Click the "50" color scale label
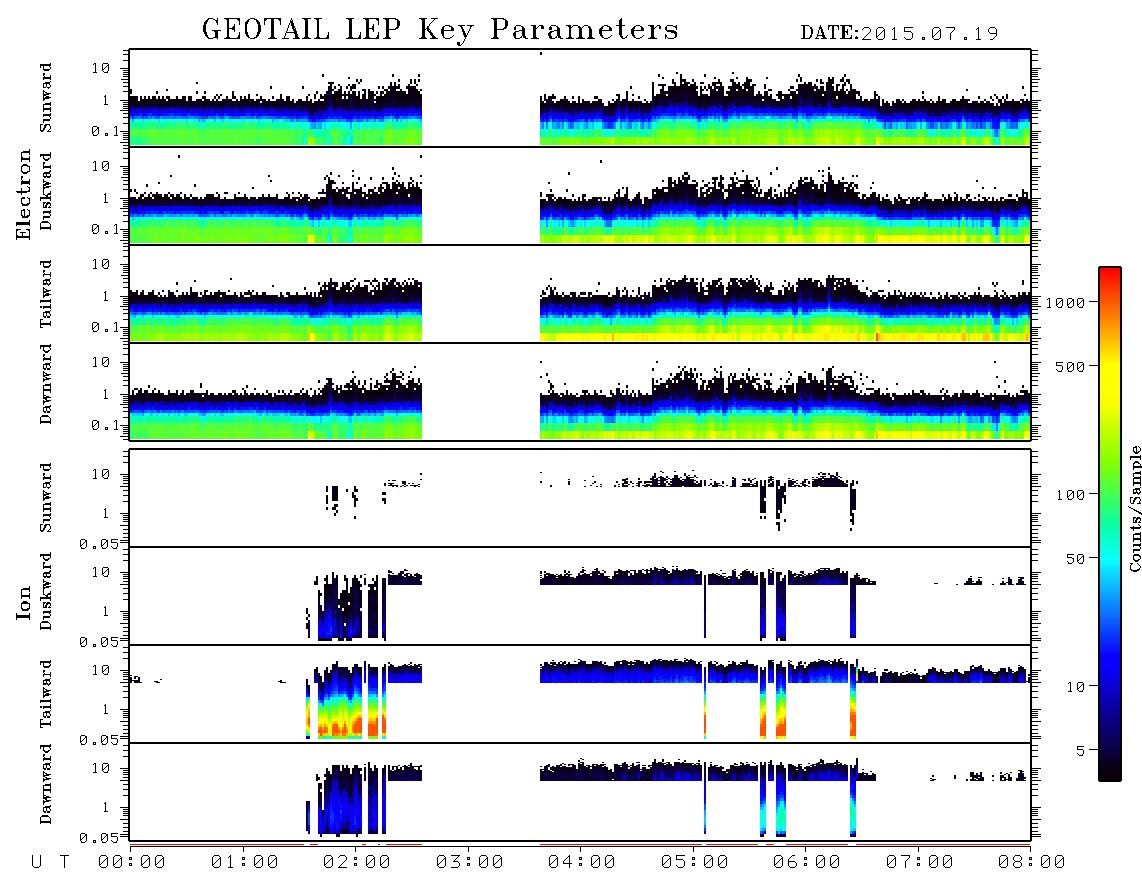This screenshot has height=880, width=1142. tap(1075, 559)
